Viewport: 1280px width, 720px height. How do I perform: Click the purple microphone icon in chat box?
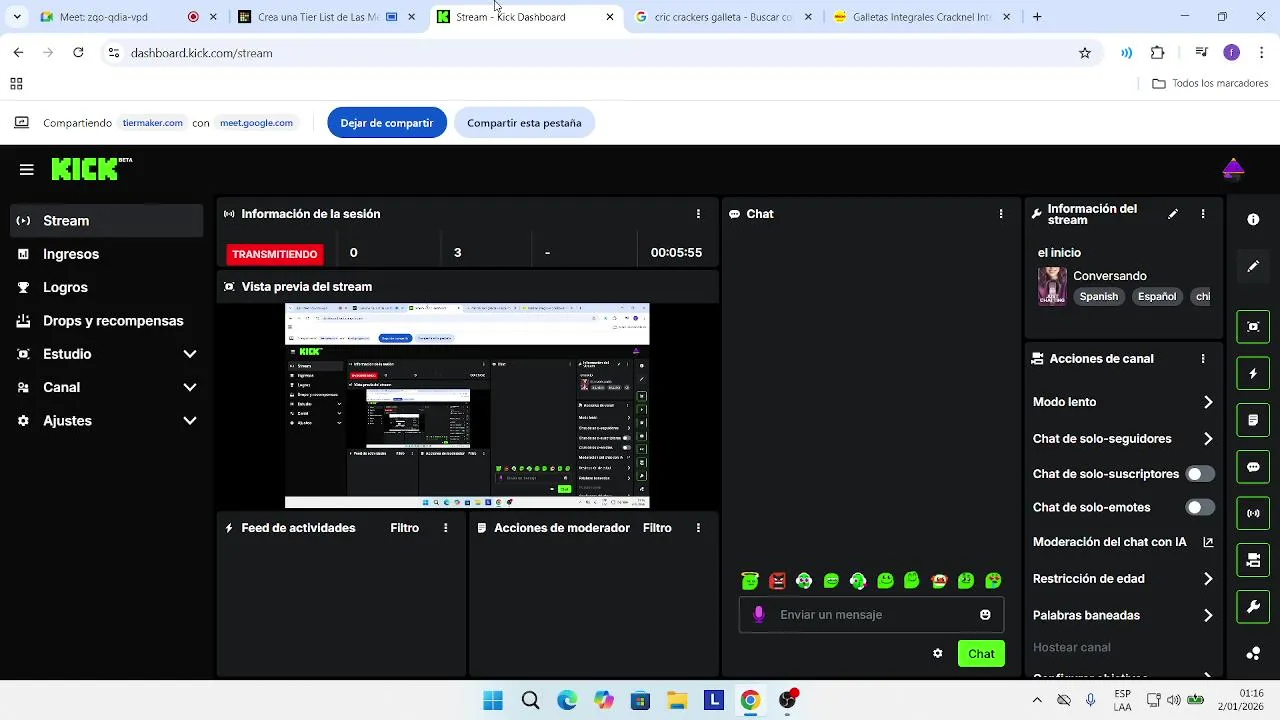(x=759, y=615)
